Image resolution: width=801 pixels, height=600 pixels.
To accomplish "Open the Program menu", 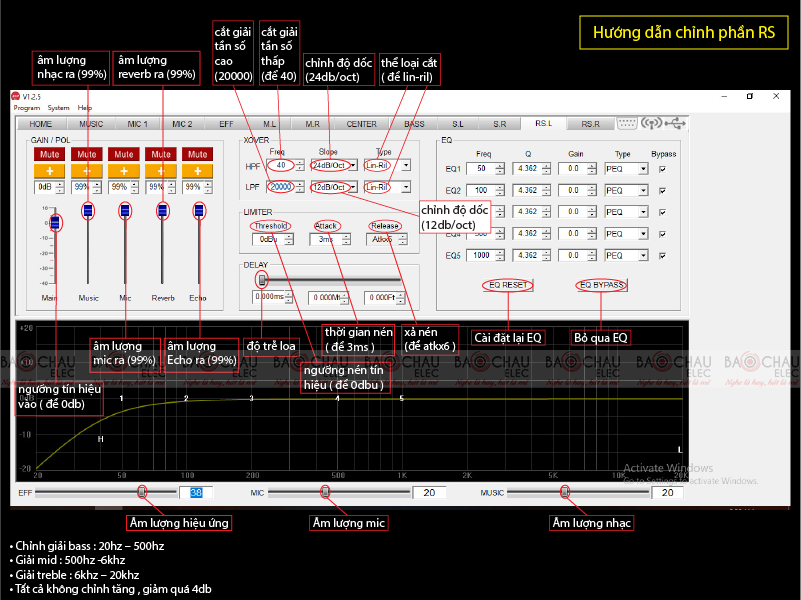I will coord(27,108).
